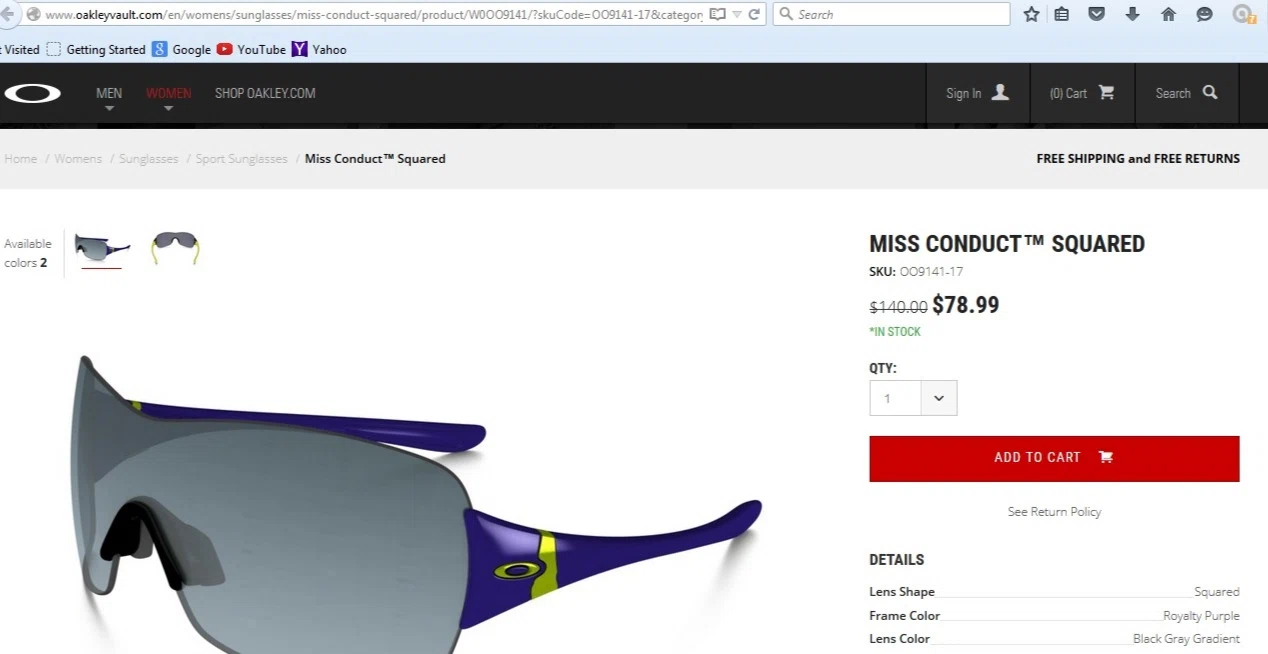Go to browser Home page icon
Image resolution: width=1268 pixels, height=654 pixels.
pyautogui.click(x=1168, y=14)
